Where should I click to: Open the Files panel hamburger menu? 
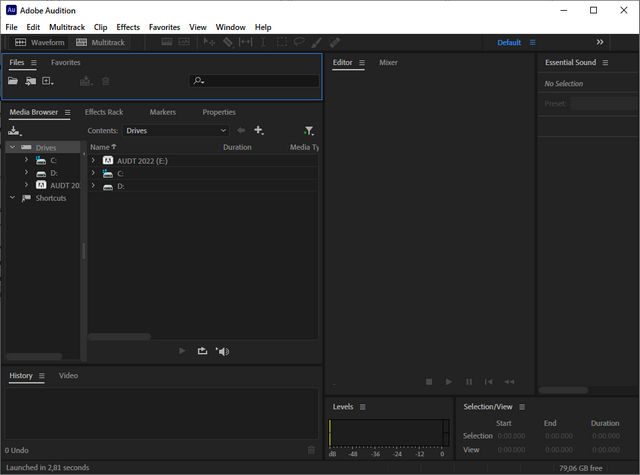[x=33, y=62]
